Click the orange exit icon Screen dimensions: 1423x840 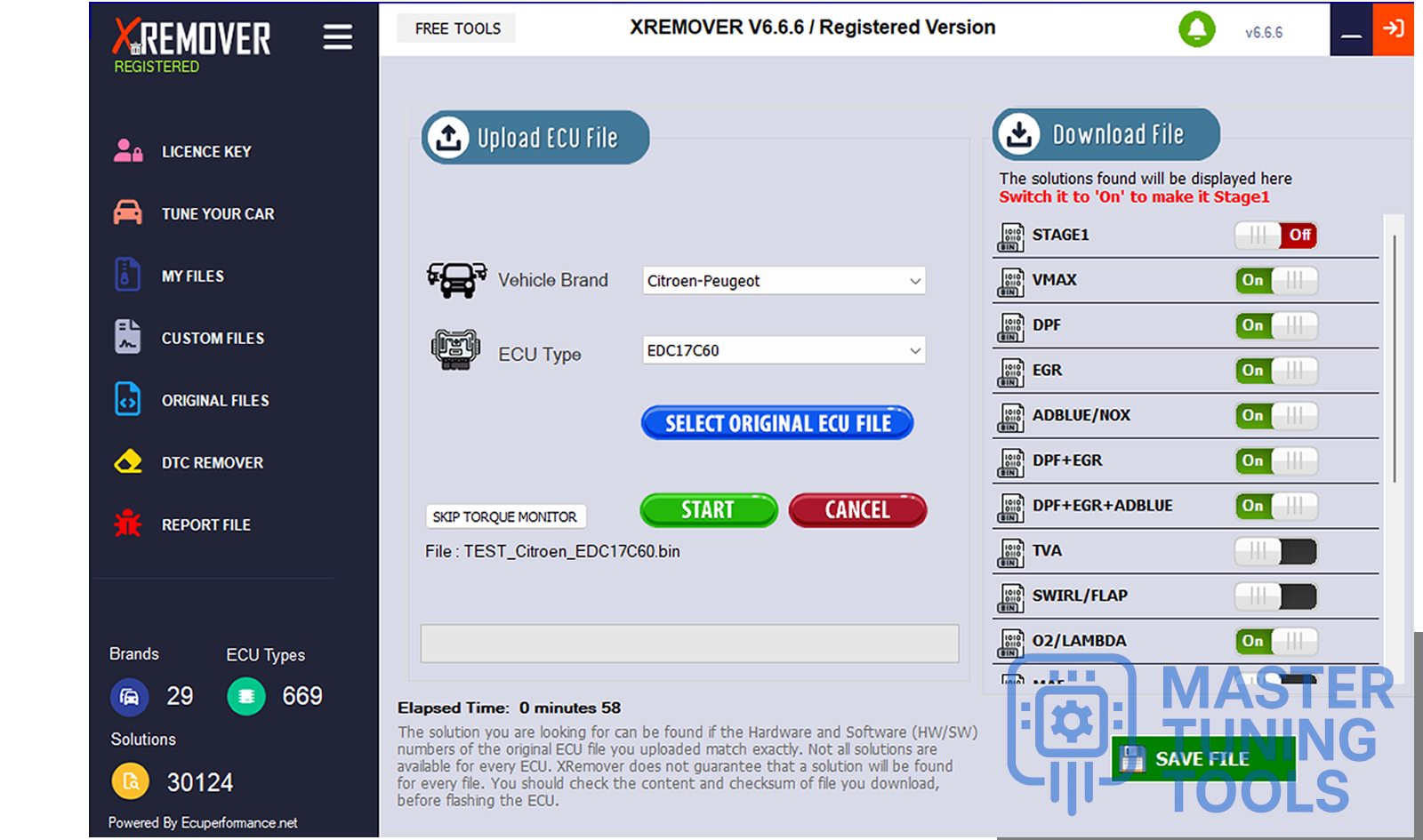1393,28
